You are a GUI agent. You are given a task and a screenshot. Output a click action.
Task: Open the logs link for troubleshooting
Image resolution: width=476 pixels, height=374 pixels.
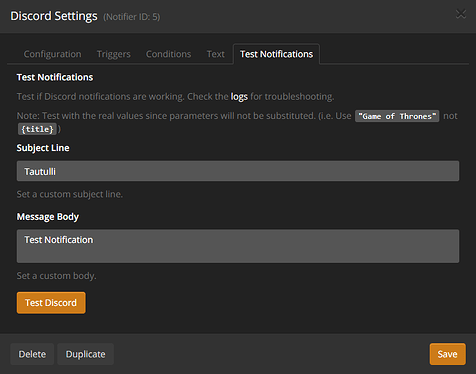pyautogui.click(x=239, y=97)
